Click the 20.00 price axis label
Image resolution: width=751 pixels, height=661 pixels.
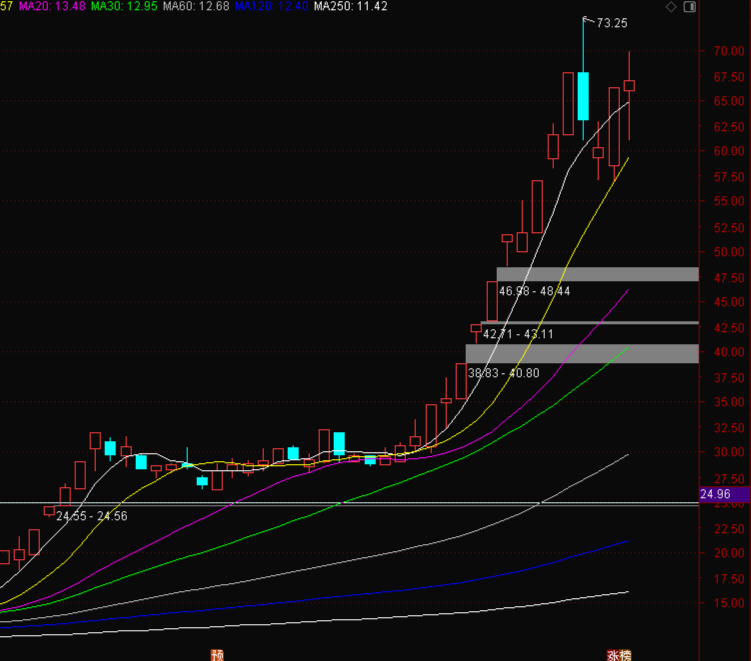[x=729, y=553]
